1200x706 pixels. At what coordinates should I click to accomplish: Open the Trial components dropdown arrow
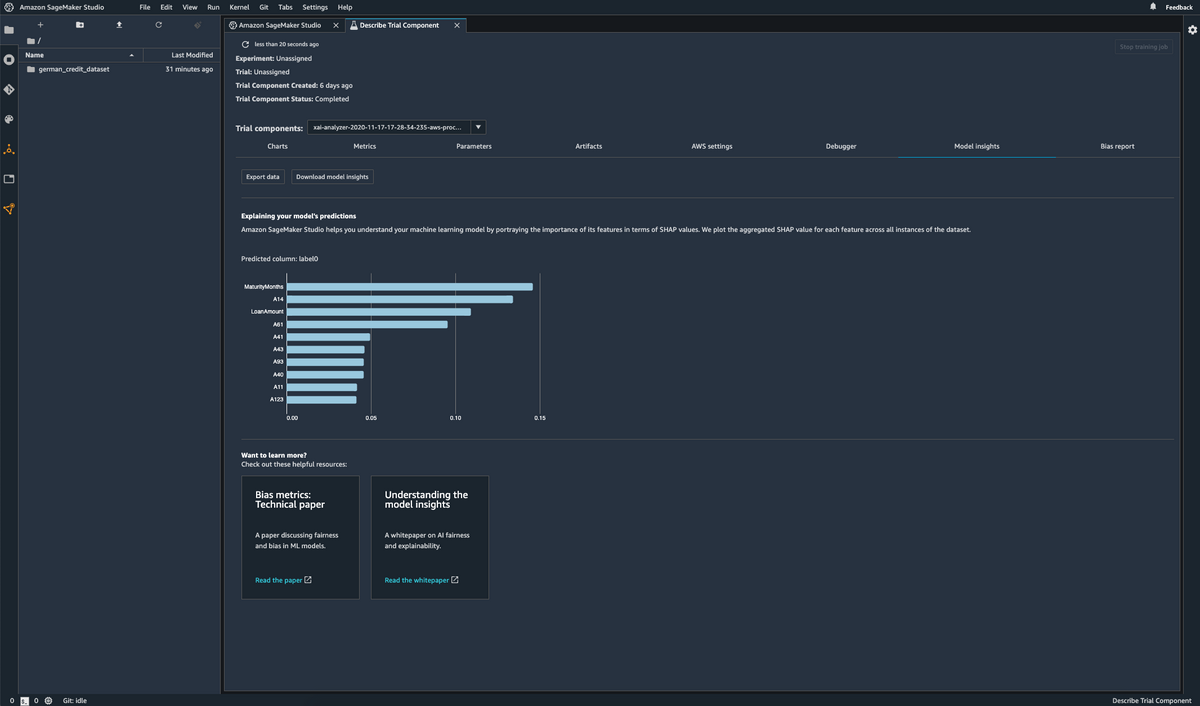click(x=478, y=128)
